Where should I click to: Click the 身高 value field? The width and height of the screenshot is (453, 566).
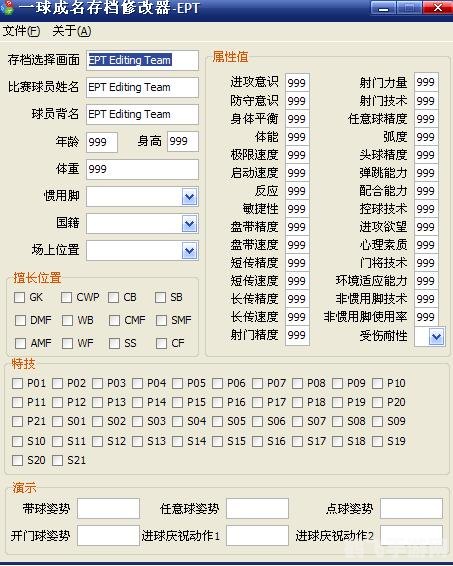coord(183,141)
